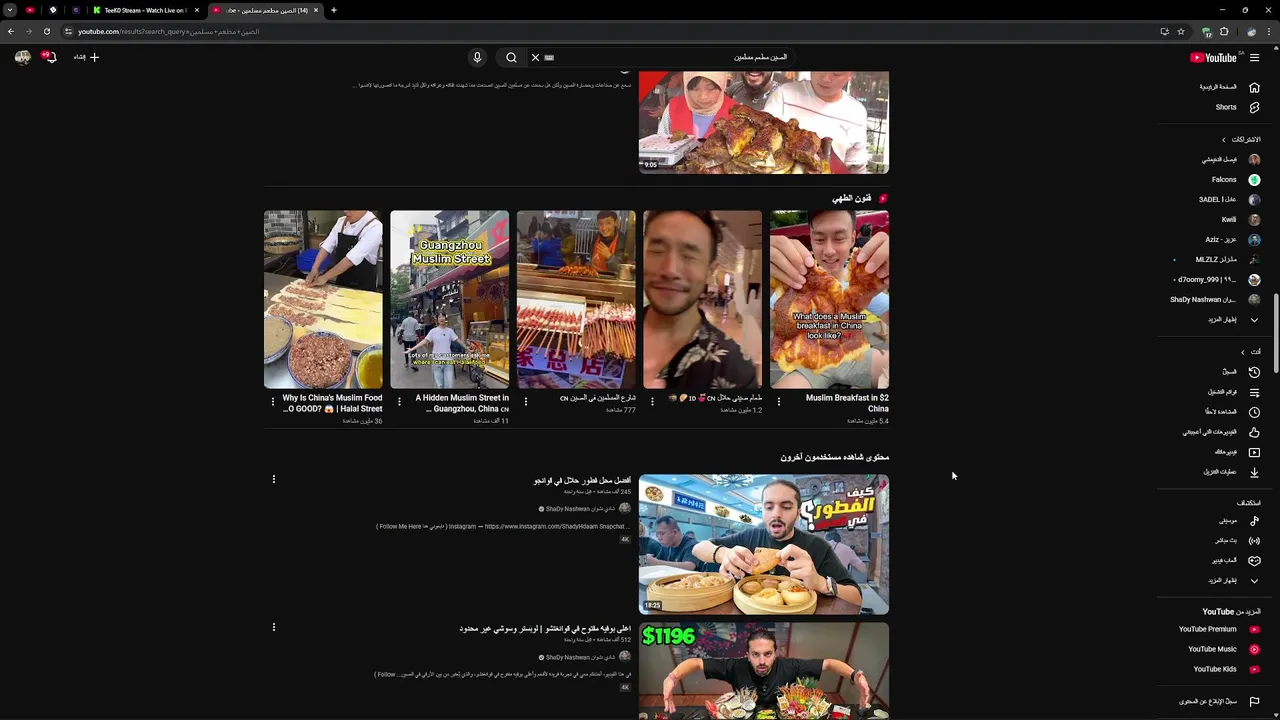Open the account avatar menu
Image resolution: width=1280 pixels, height=720 pixels.
(x=22, y=57)
